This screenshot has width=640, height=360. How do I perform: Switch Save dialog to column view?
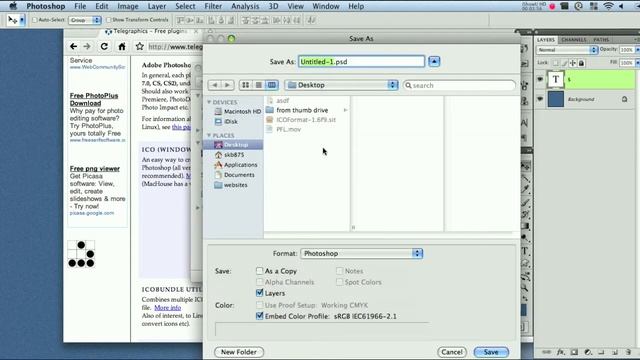tap(272, 85)
